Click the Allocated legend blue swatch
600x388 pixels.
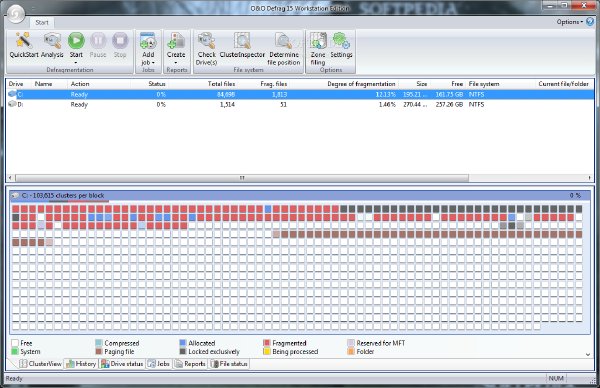point(183,343)
